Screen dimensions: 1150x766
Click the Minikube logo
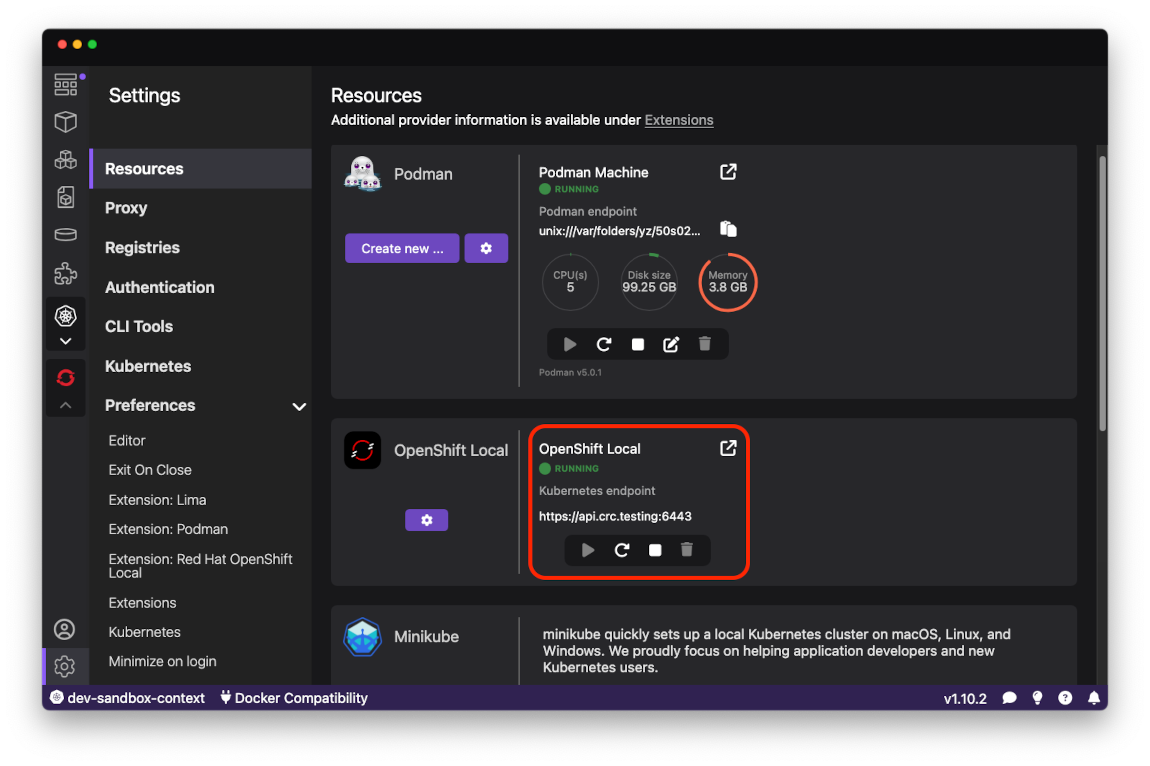362,637
